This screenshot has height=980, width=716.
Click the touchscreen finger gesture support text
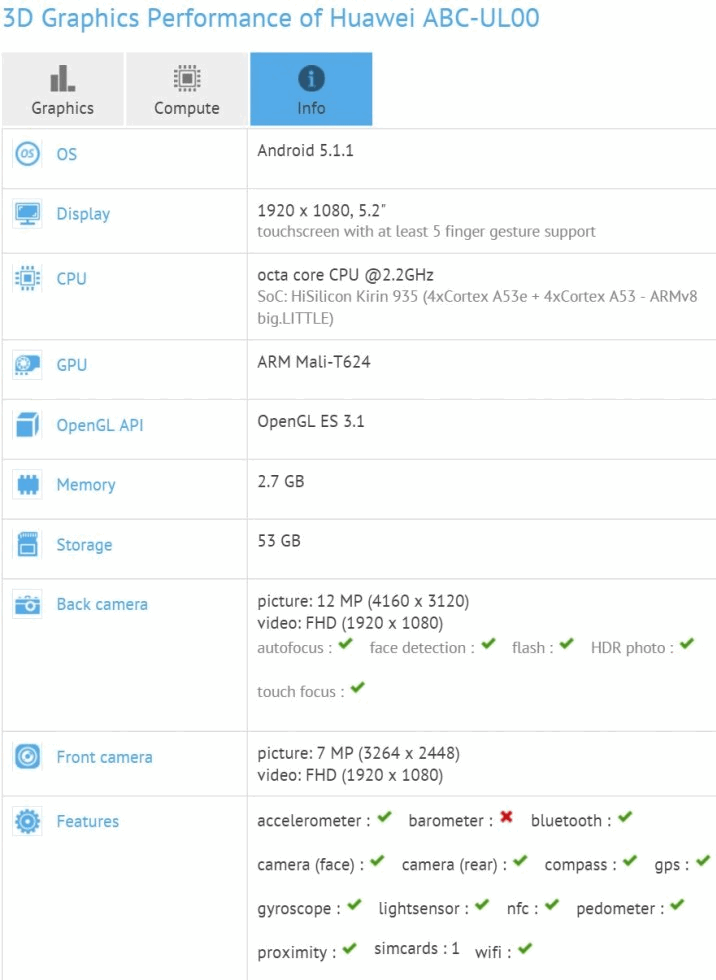pos(426,232)
